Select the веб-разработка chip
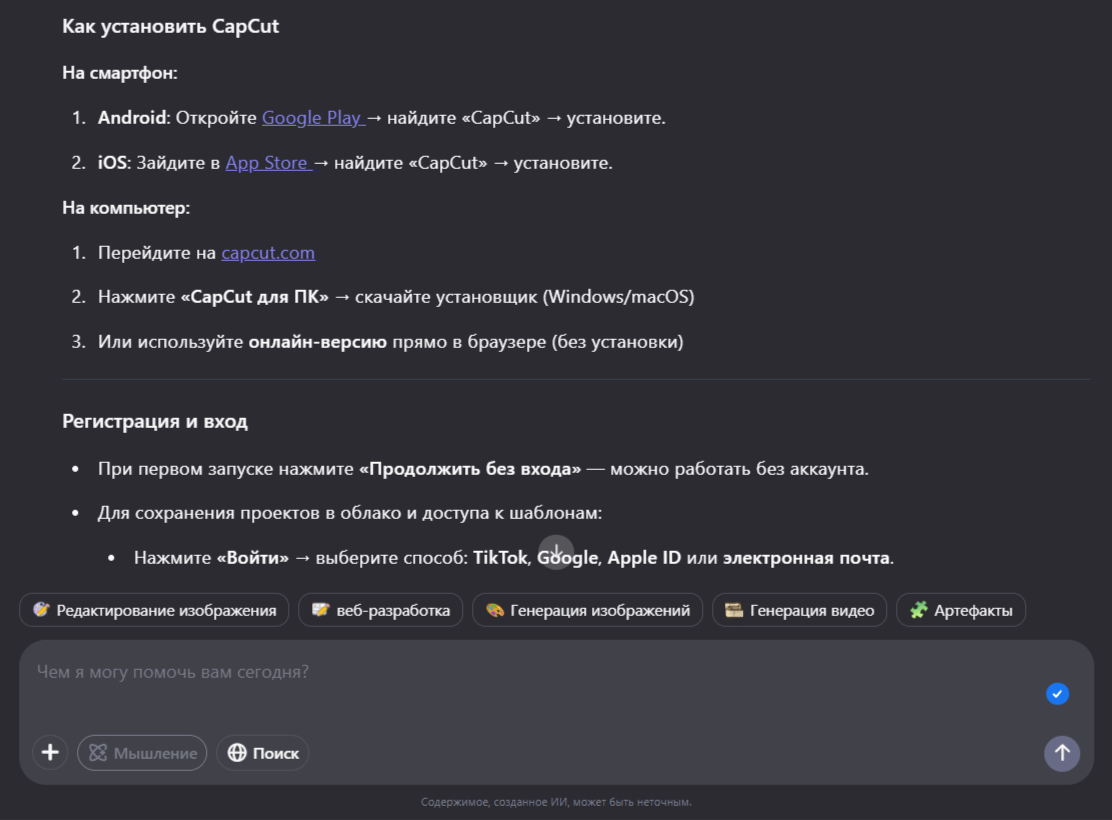 coord(380,610)
